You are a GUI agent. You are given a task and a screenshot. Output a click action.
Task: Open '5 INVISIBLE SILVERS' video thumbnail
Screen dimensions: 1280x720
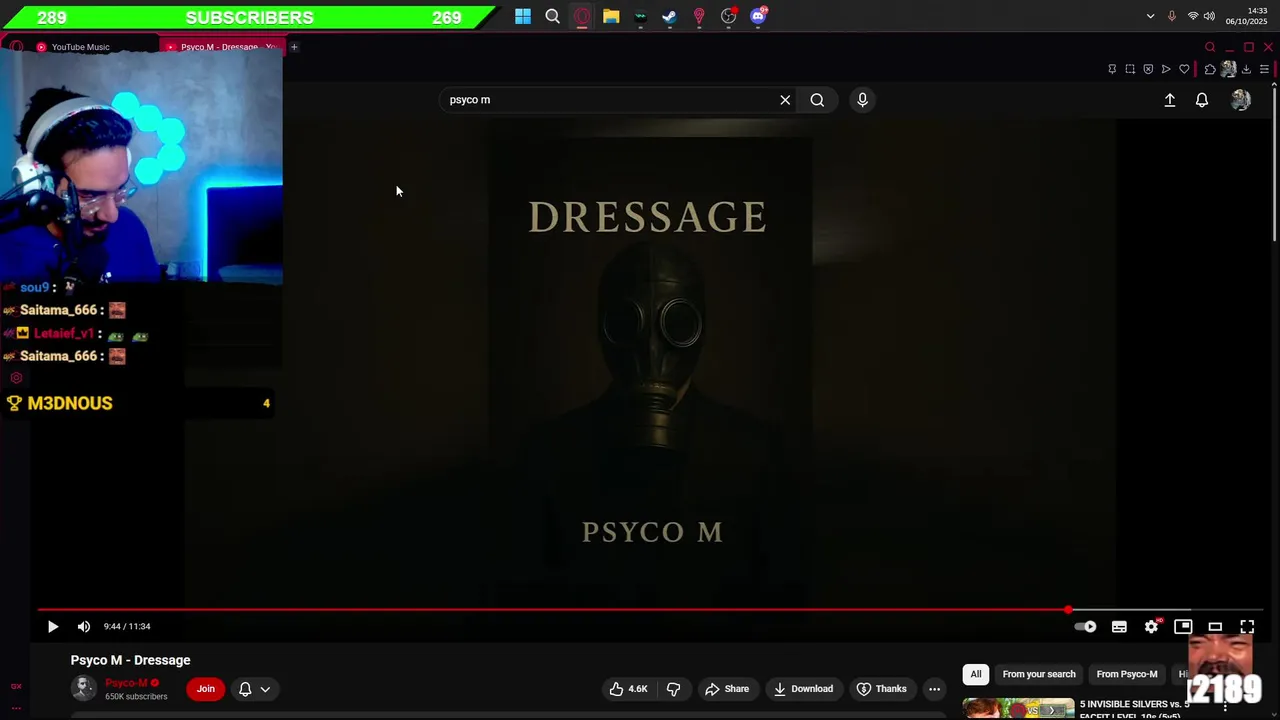pyautogui.click(x=1018, y=708)
